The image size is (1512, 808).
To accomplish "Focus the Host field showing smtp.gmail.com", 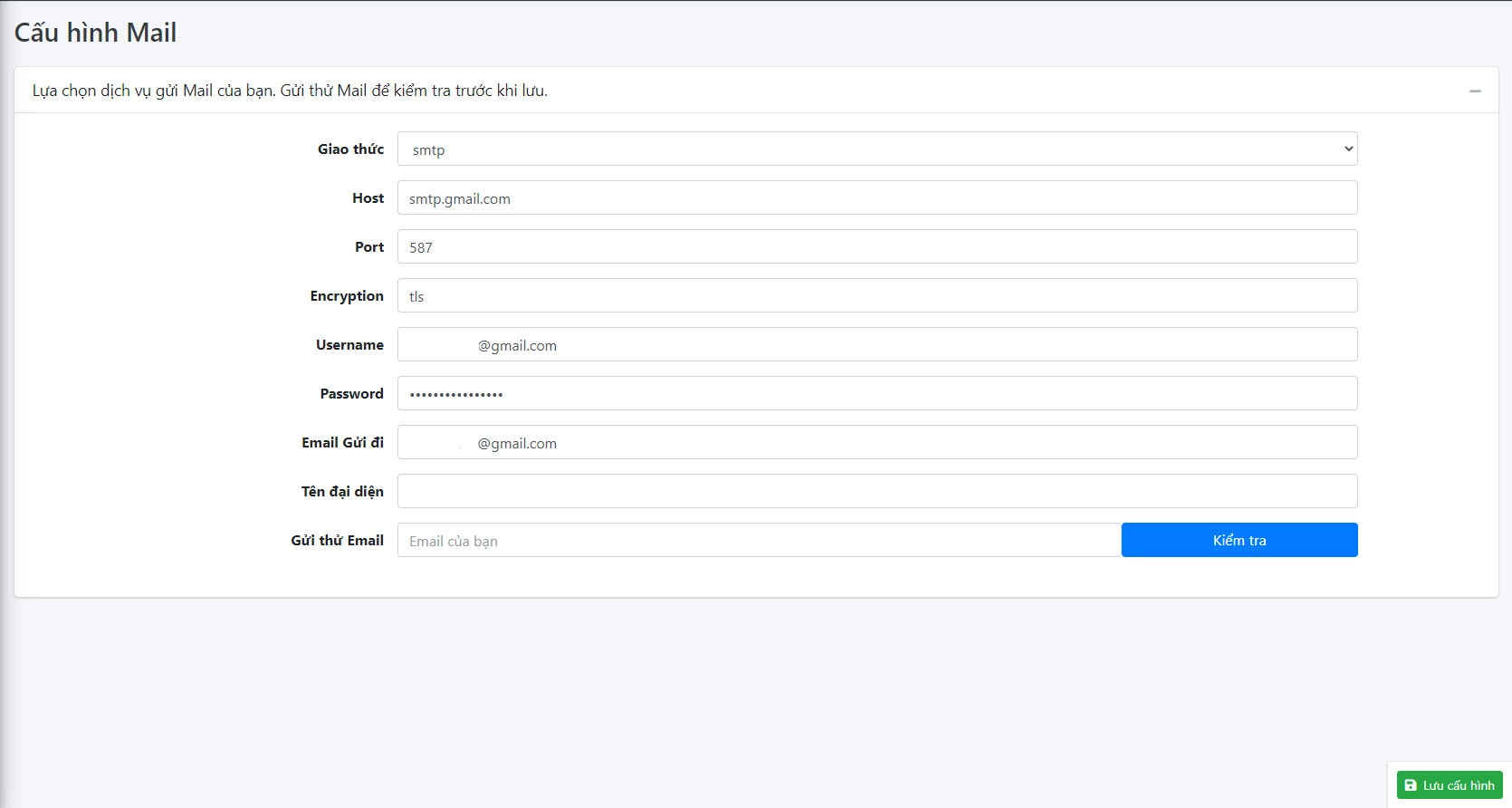I will [876, 198].
